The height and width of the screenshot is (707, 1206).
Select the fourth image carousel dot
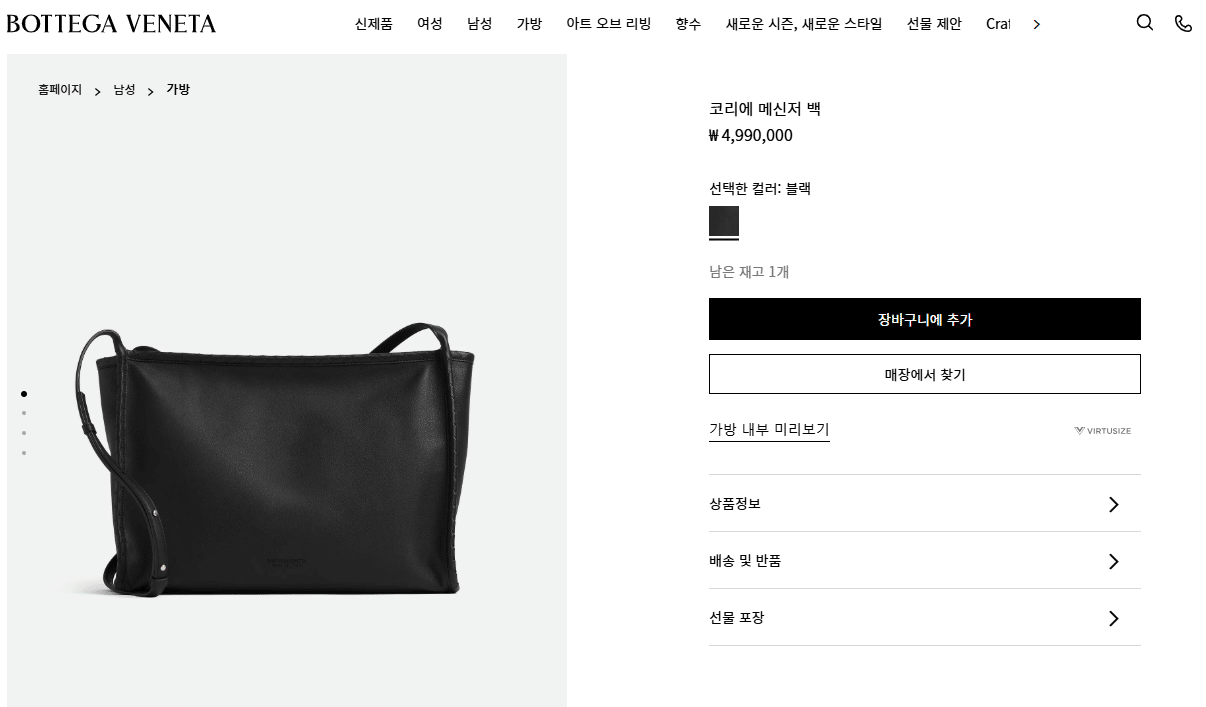[24, 453]
